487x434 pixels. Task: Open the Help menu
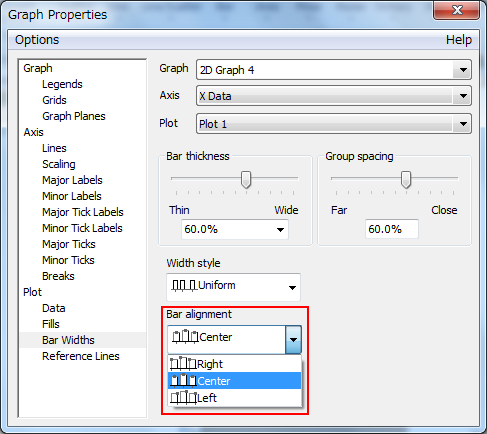coord(459,40)
